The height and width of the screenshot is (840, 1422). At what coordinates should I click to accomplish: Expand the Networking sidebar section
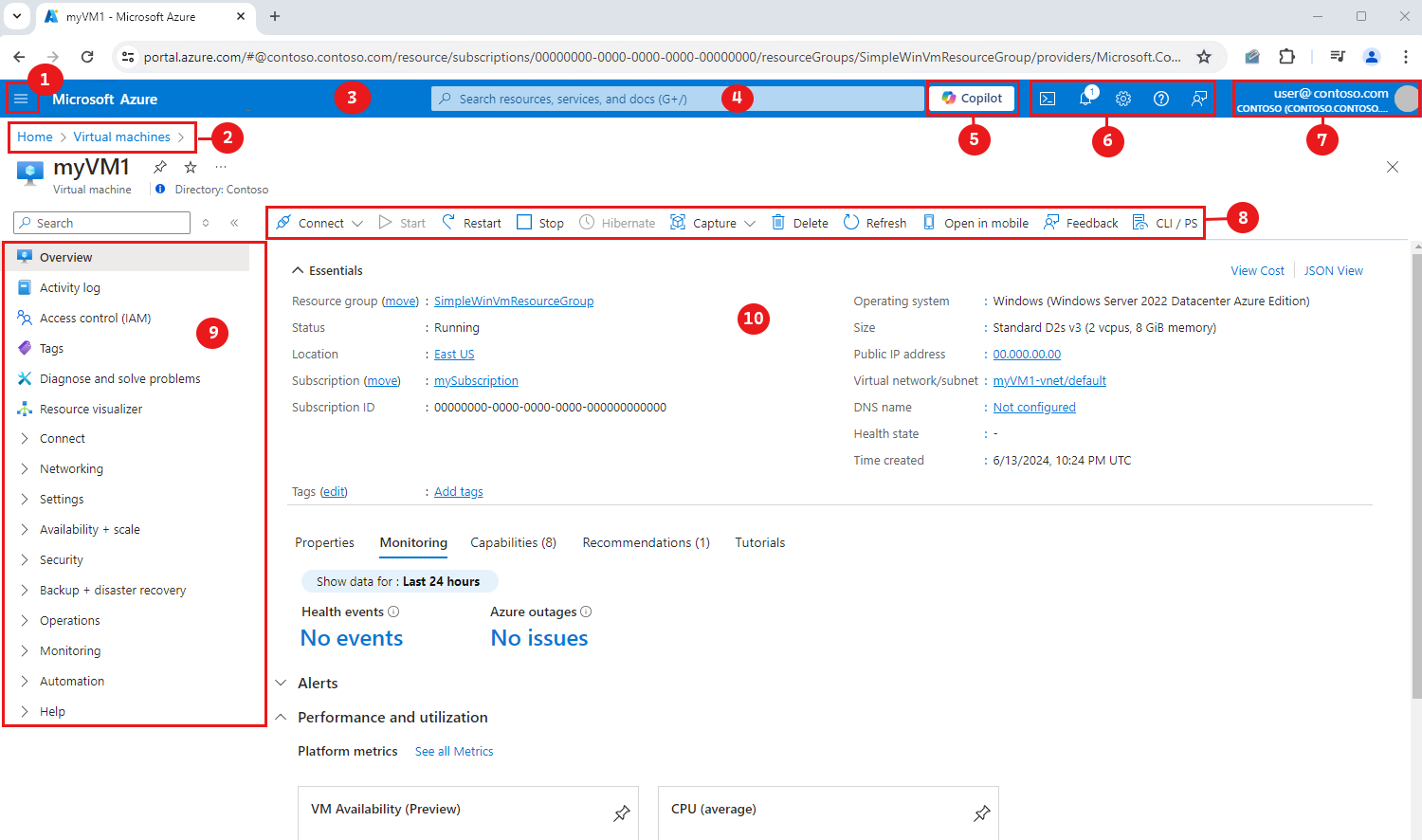pos(70,468)
